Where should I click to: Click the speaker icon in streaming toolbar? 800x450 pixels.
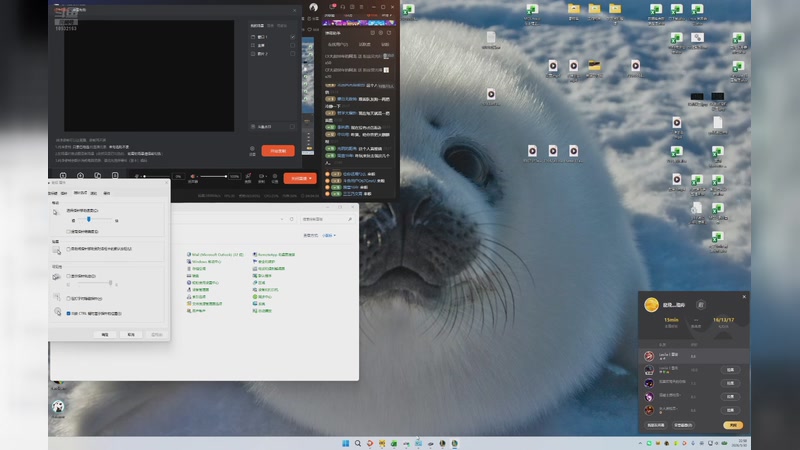pyautogui.click(x=193, y=176)
